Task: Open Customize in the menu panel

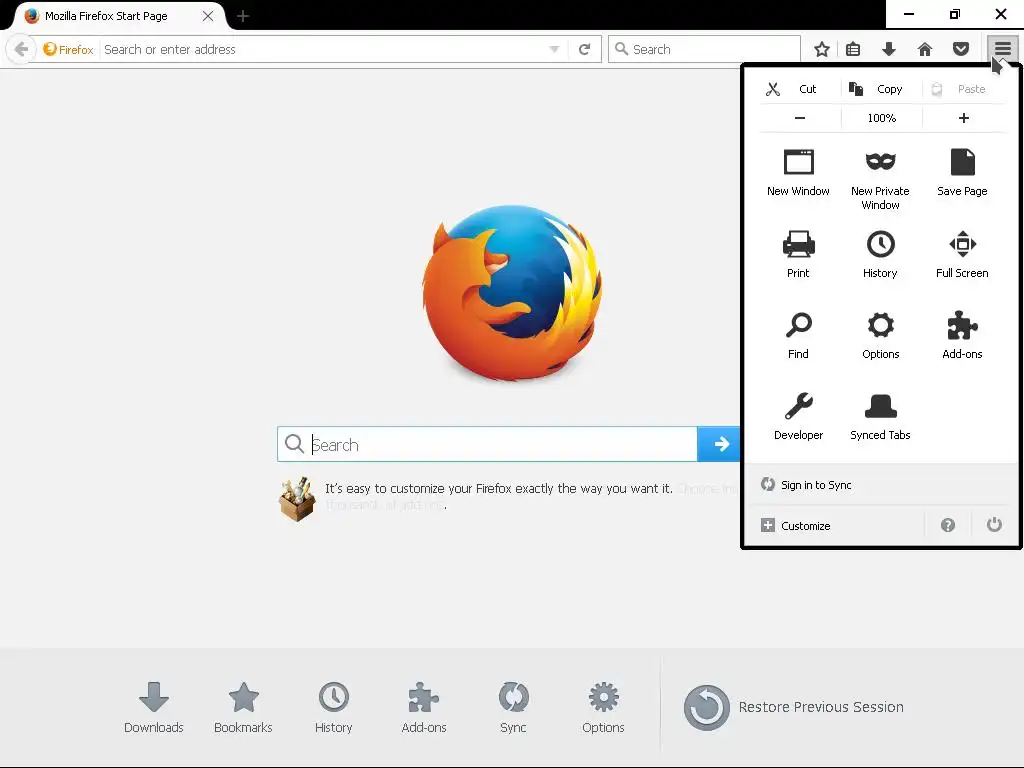Action: [795, 526]
